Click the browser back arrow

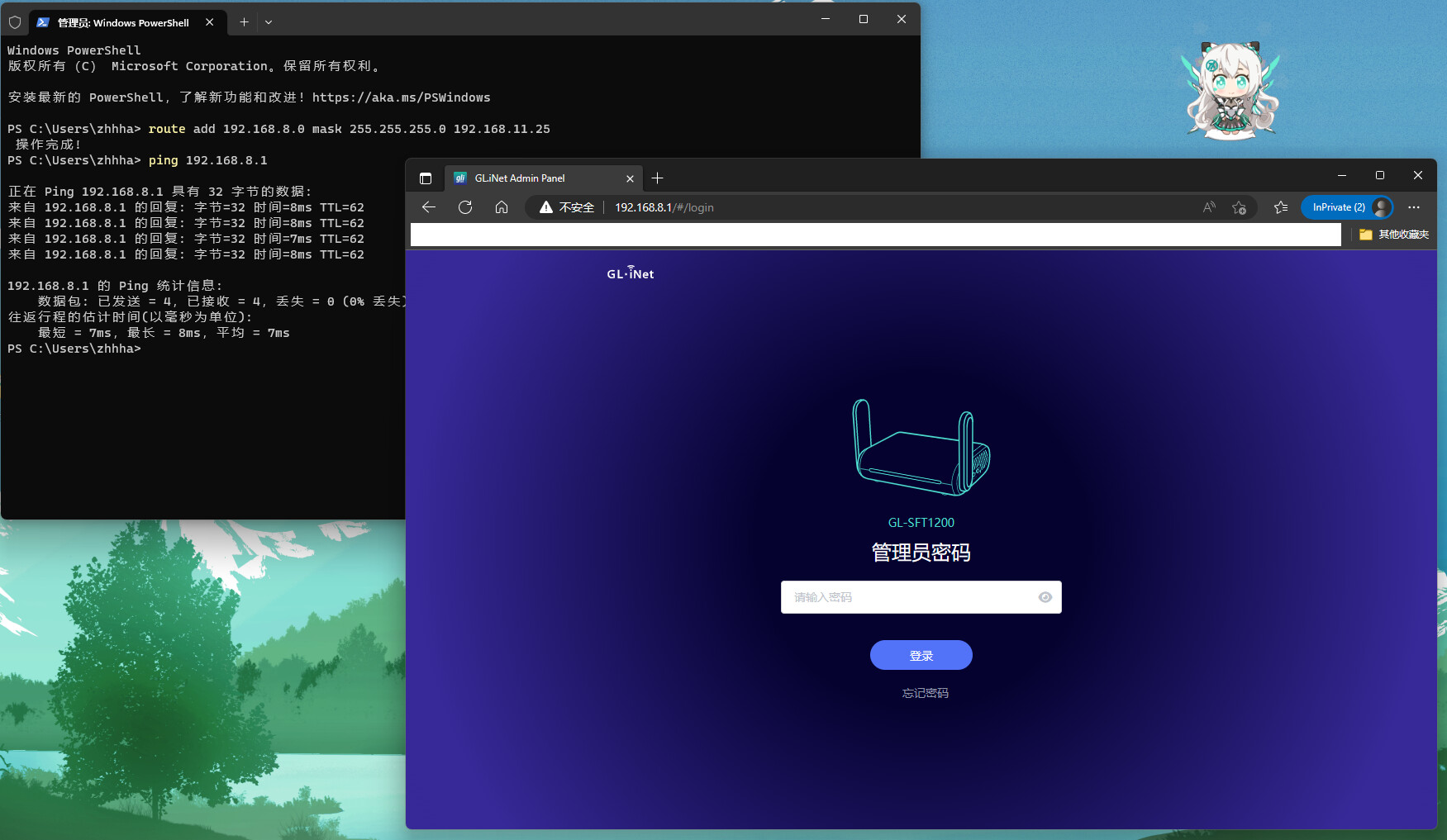(x=428, y=207)
